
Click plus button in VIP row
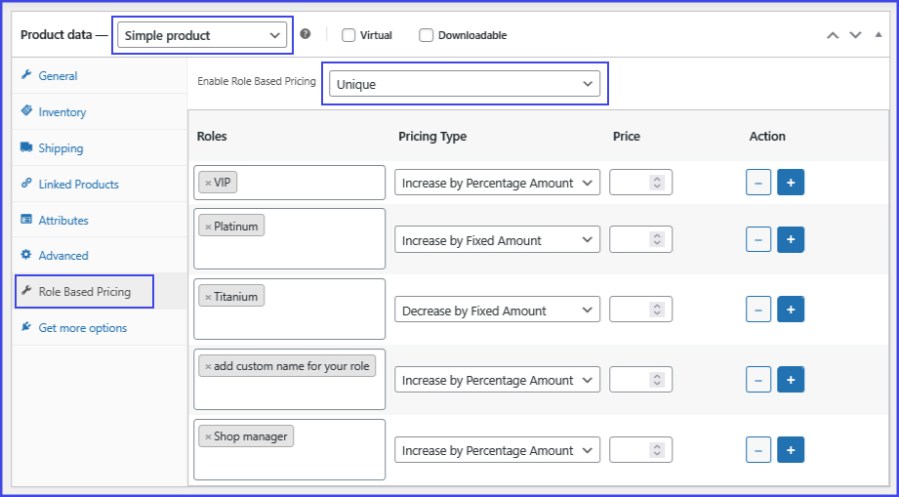point(791,183)
